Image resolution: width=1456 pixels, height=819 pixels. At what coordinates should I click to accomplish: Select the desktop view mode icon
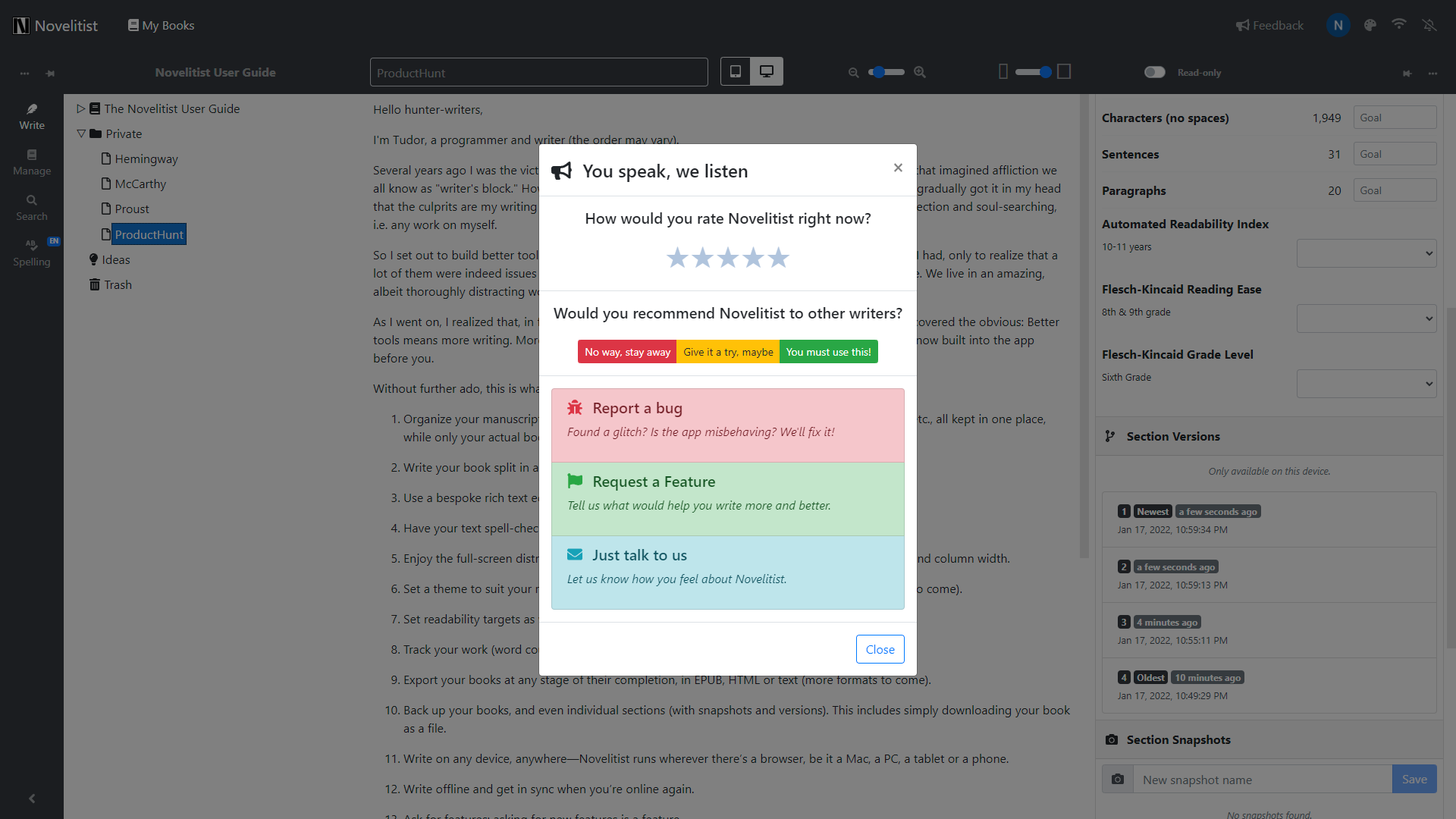pos(767,71)
